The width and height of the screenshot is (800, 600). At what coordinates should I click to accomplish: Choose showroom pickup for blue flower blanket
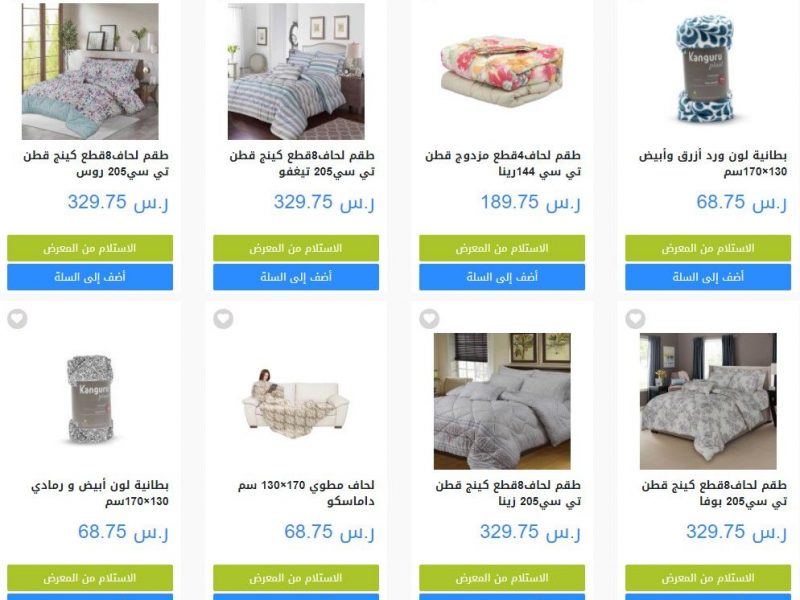[708, 248]
